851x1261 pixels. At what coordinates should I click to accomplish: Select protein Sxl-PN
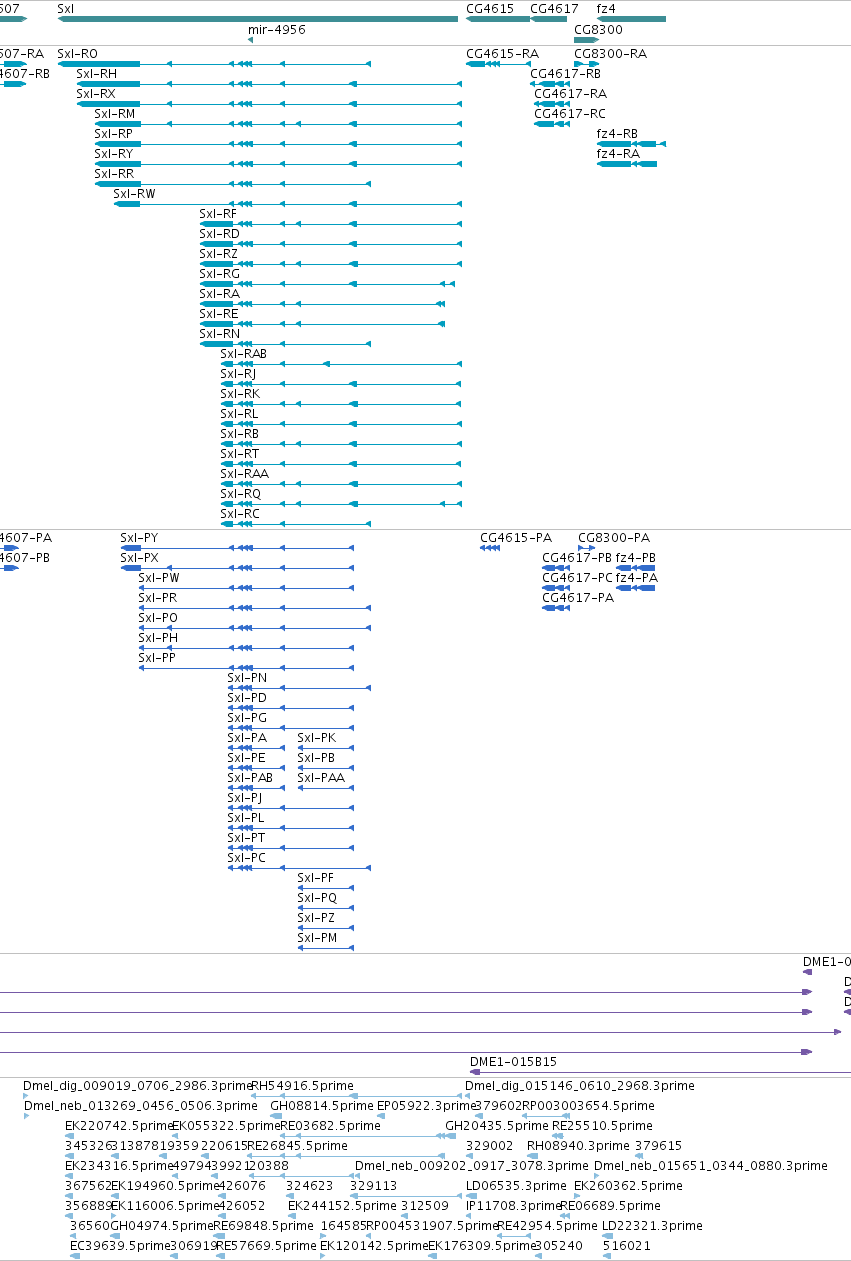click(x=247, y=678)
